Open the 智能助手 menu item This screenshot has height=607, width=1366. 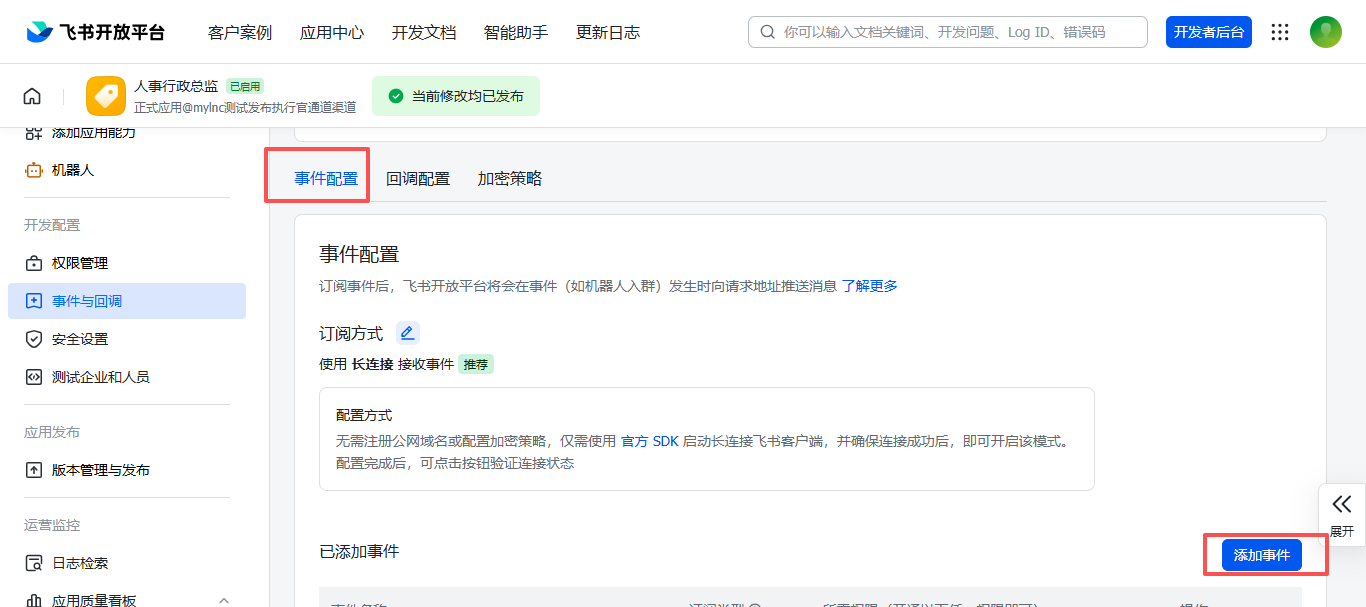point(516,32)
